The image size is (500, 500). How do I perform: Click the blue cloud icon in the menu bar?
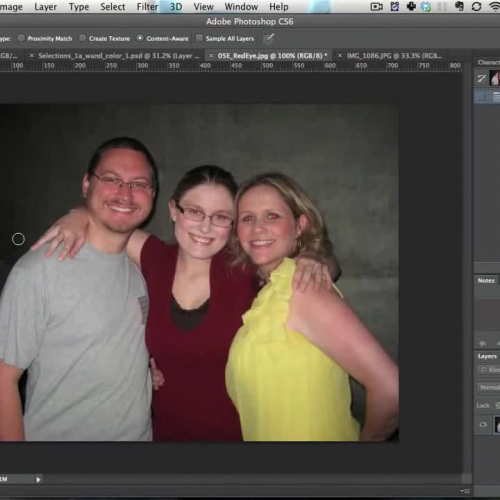click(x=426, y=7)
